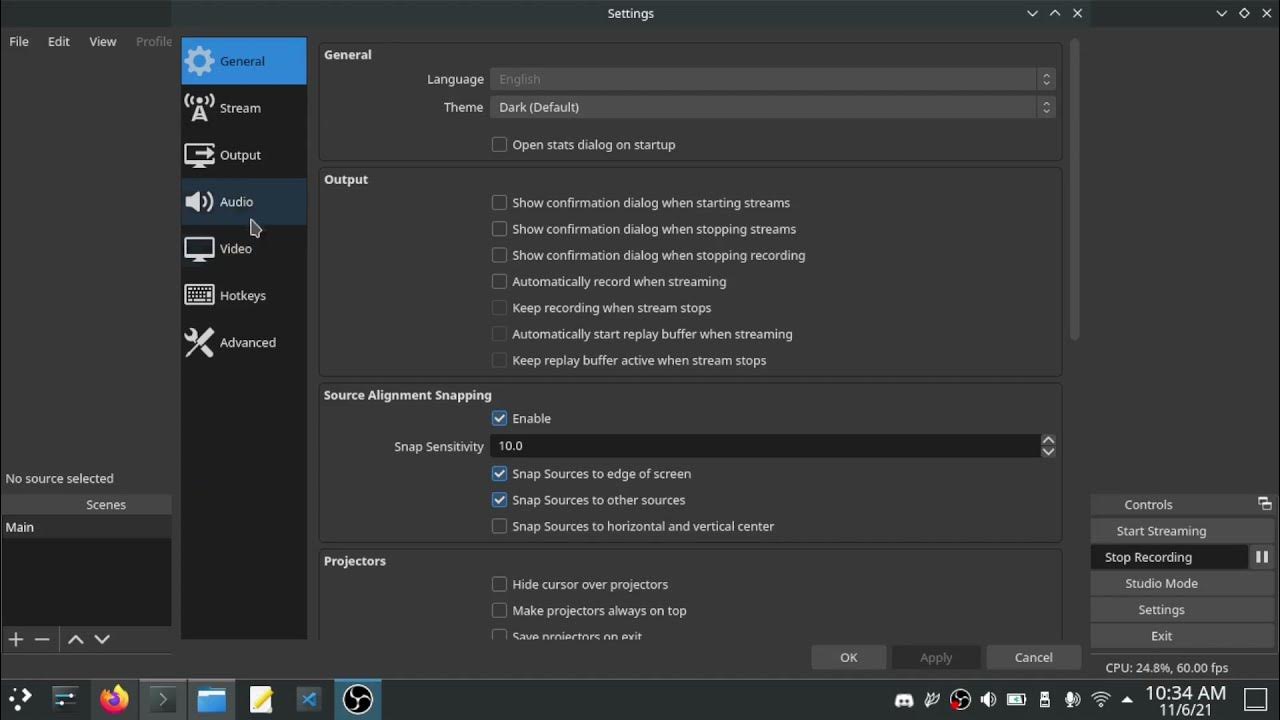
Task: Uncheck the source snapping Enable checkbox
Action: click(500, 418)
